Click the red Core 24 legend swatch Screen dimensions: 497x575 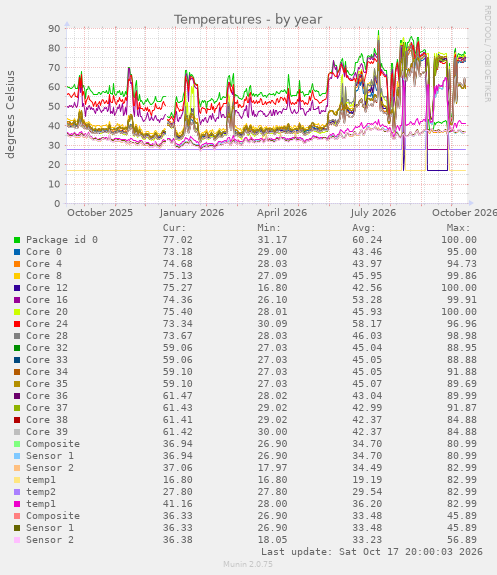coord(17,324)
